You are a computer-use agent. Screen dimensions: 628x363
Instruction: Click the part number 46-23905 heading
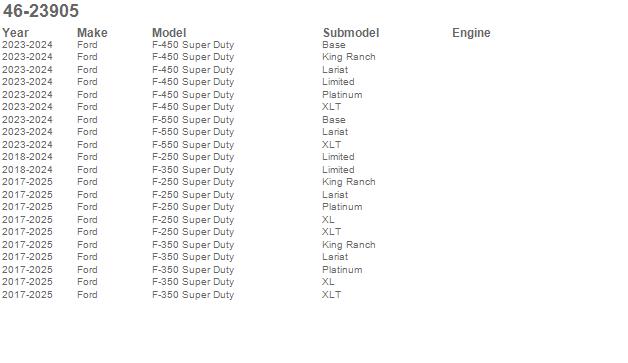point(41,11)
